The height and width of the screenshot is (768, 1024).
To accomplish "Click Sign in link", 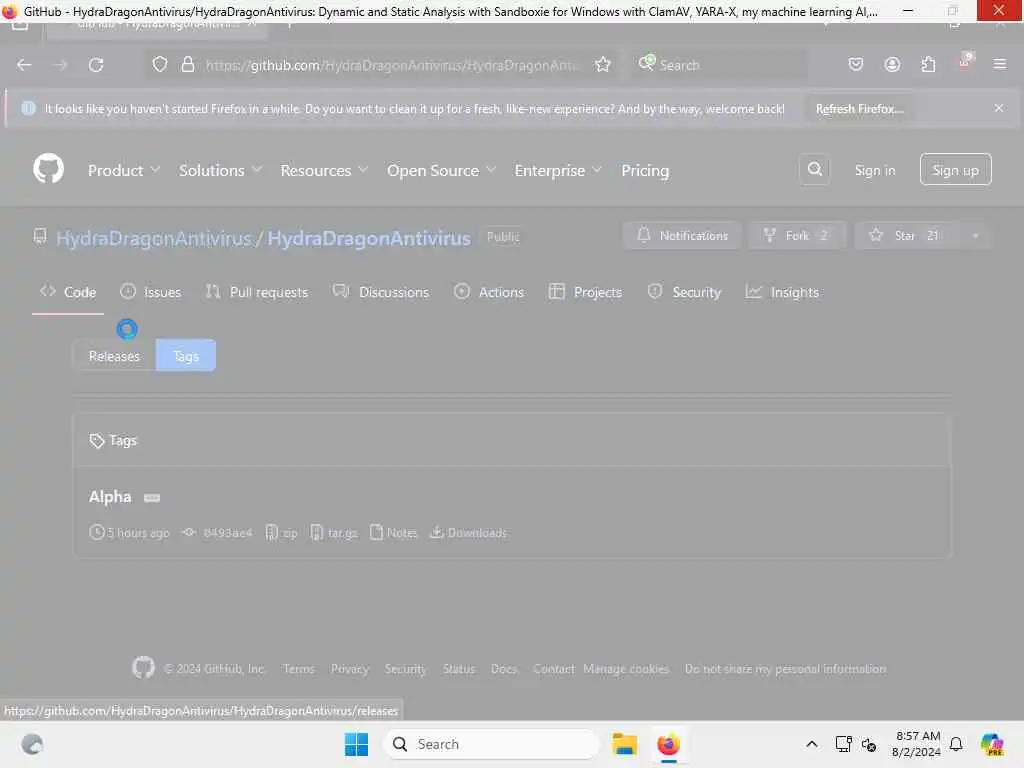I will point(874,170).
